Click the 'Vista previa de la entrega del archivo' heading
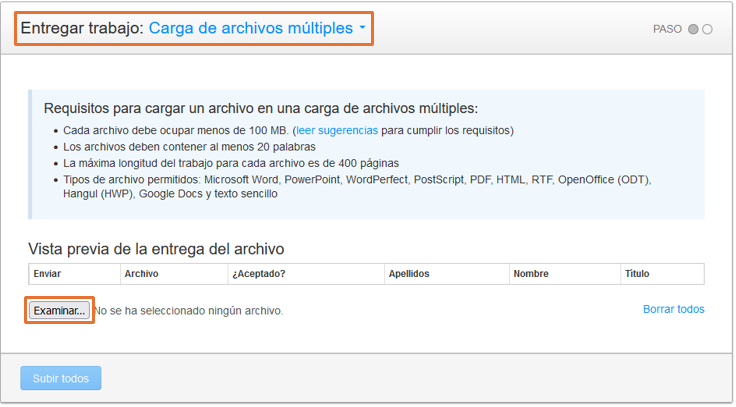The height and width of the screenshot is (407, 736). [156, 249]
